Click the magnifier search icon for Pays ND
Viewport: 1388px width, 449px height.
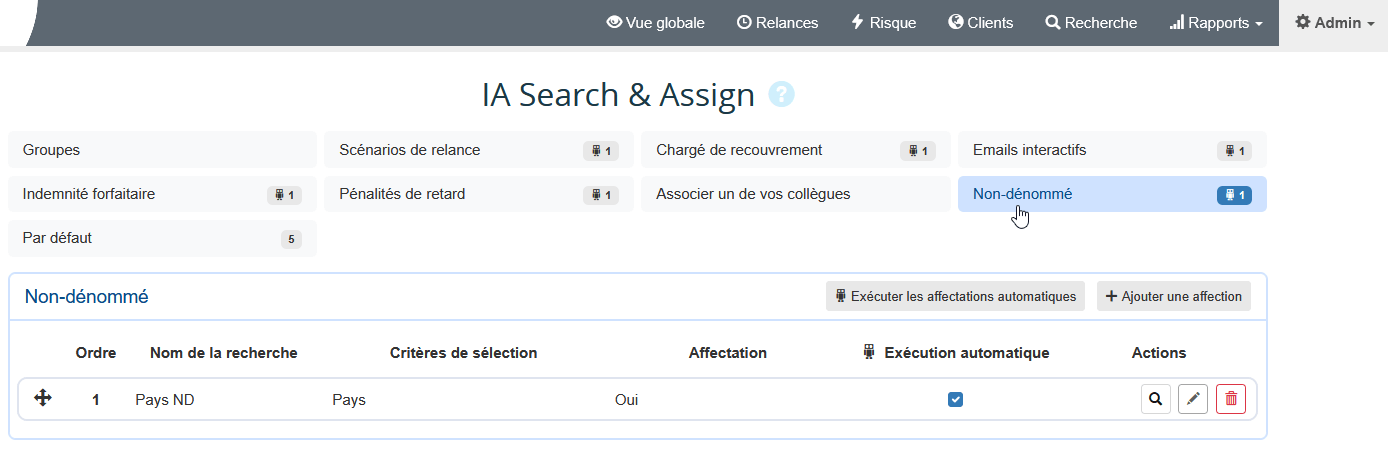[x=1156, y=399]
